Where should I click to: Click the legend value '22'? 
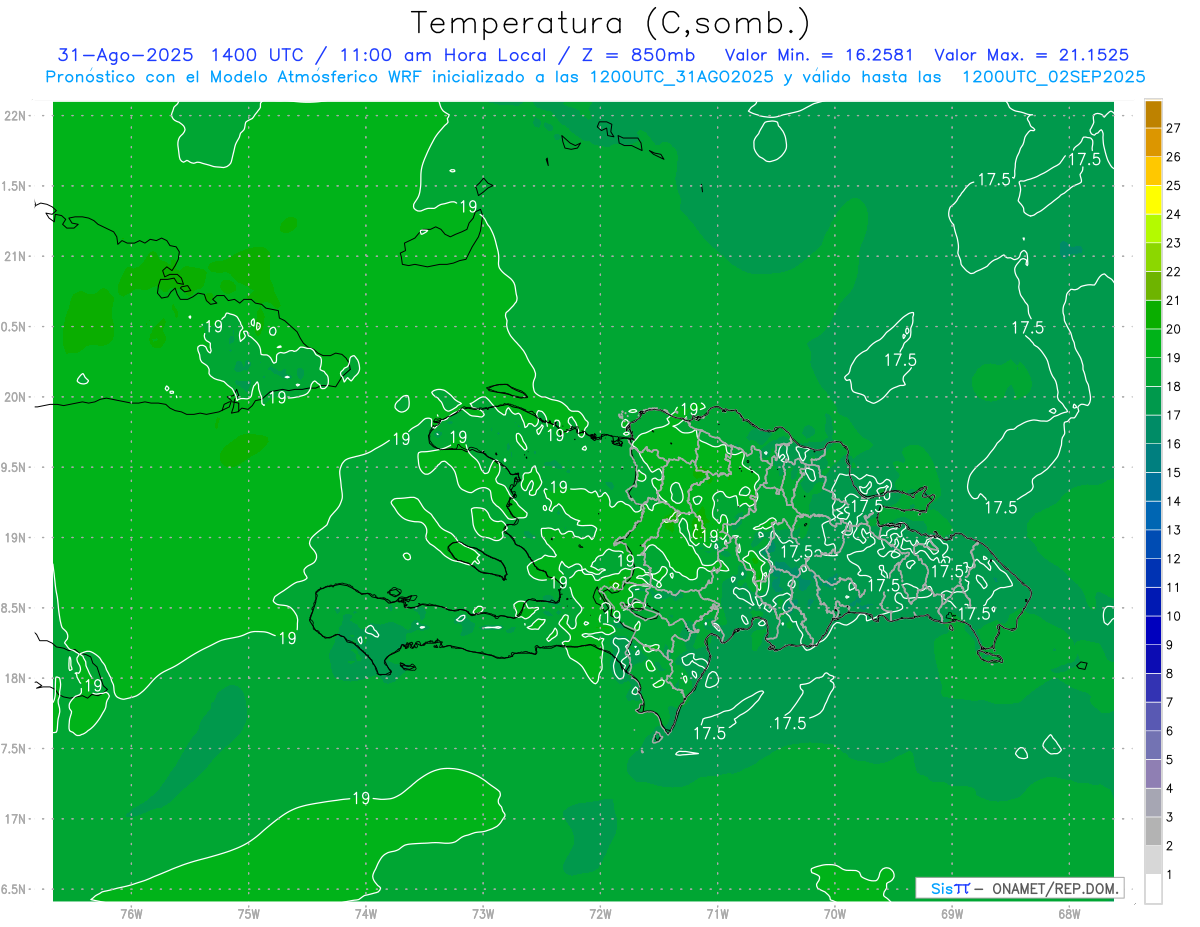[x=1174, y=271]
